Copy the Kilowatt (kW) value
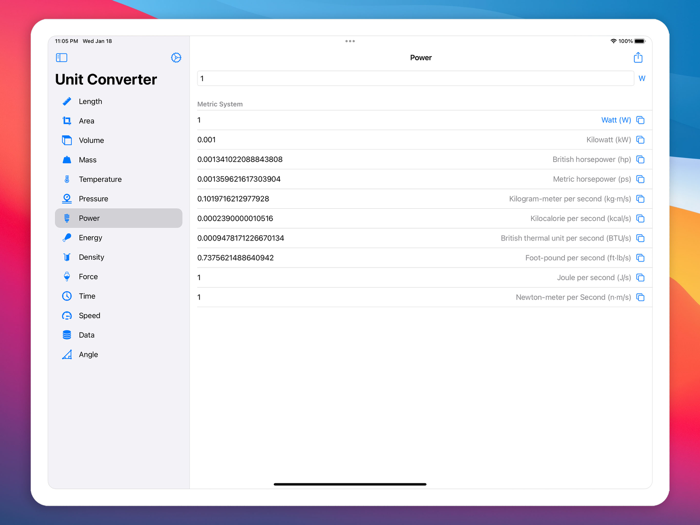Screen dimensions: 700x525 641,140
